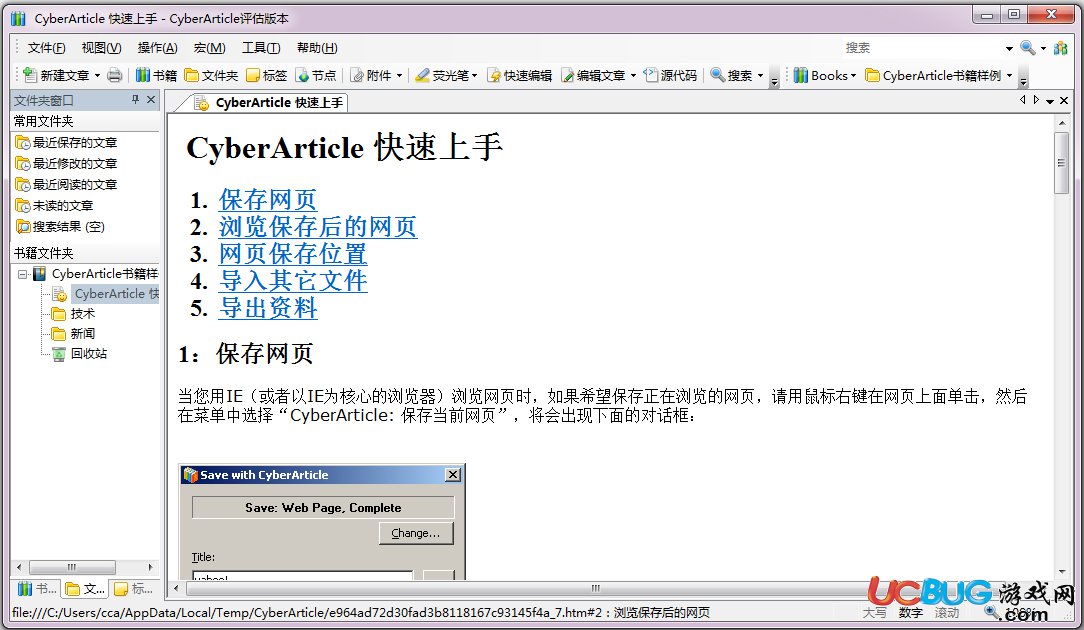Open the Books toolbar menu
1084x630 pixels.
pos(824,75)
